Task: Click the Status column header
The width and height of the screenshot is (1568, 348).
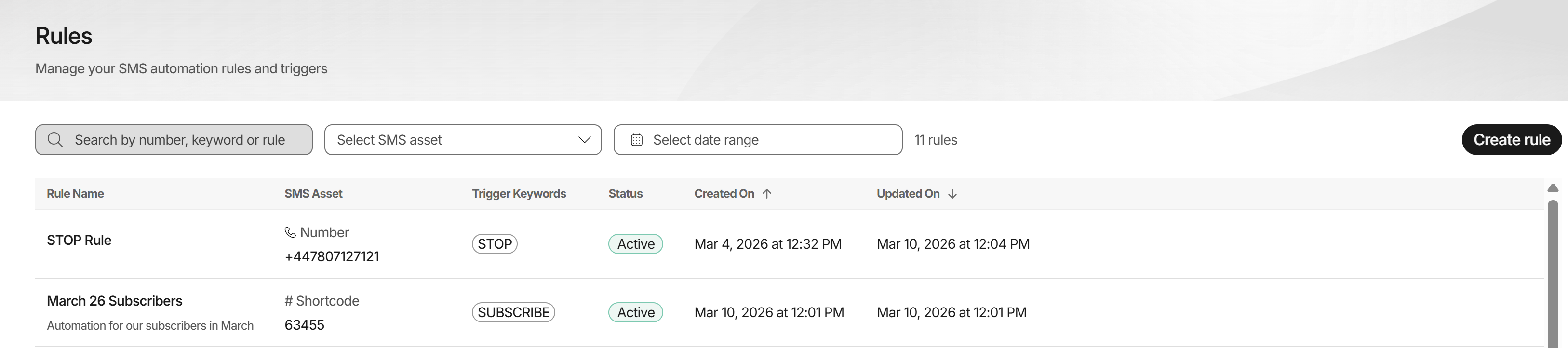Action: [x=625, y=193]
